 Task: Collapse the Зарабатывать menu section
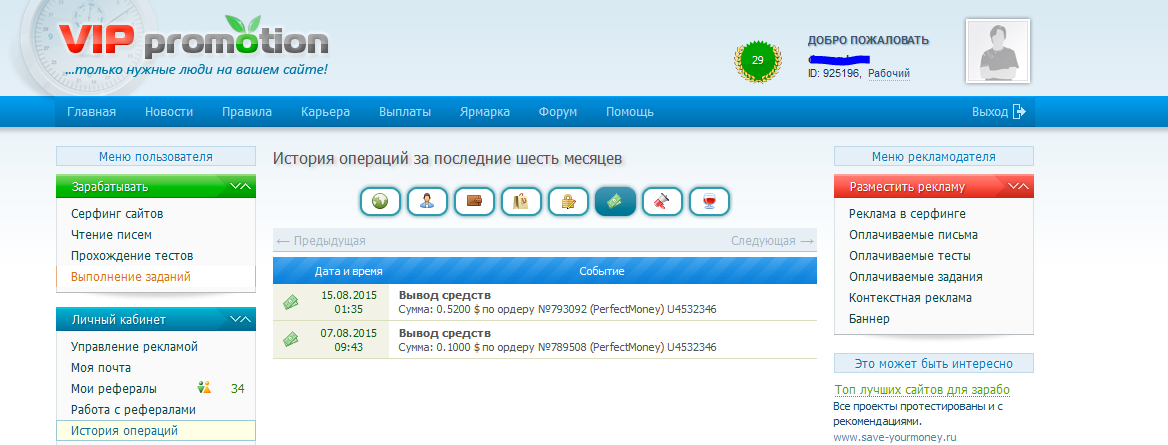point(241,186)
